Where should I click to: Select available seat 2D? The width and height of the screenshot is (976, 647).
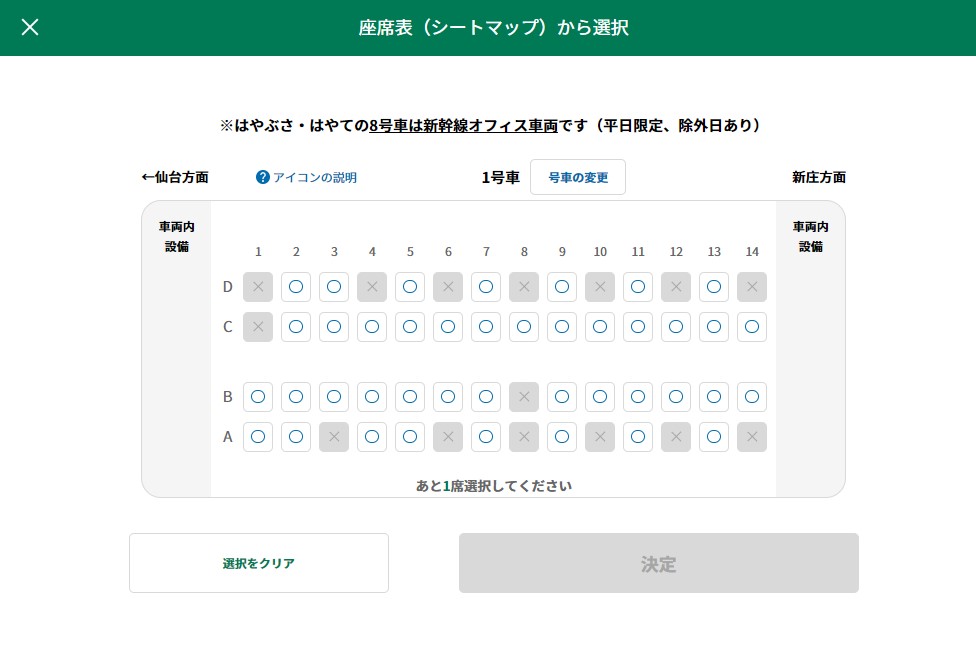tap(296, 287)
